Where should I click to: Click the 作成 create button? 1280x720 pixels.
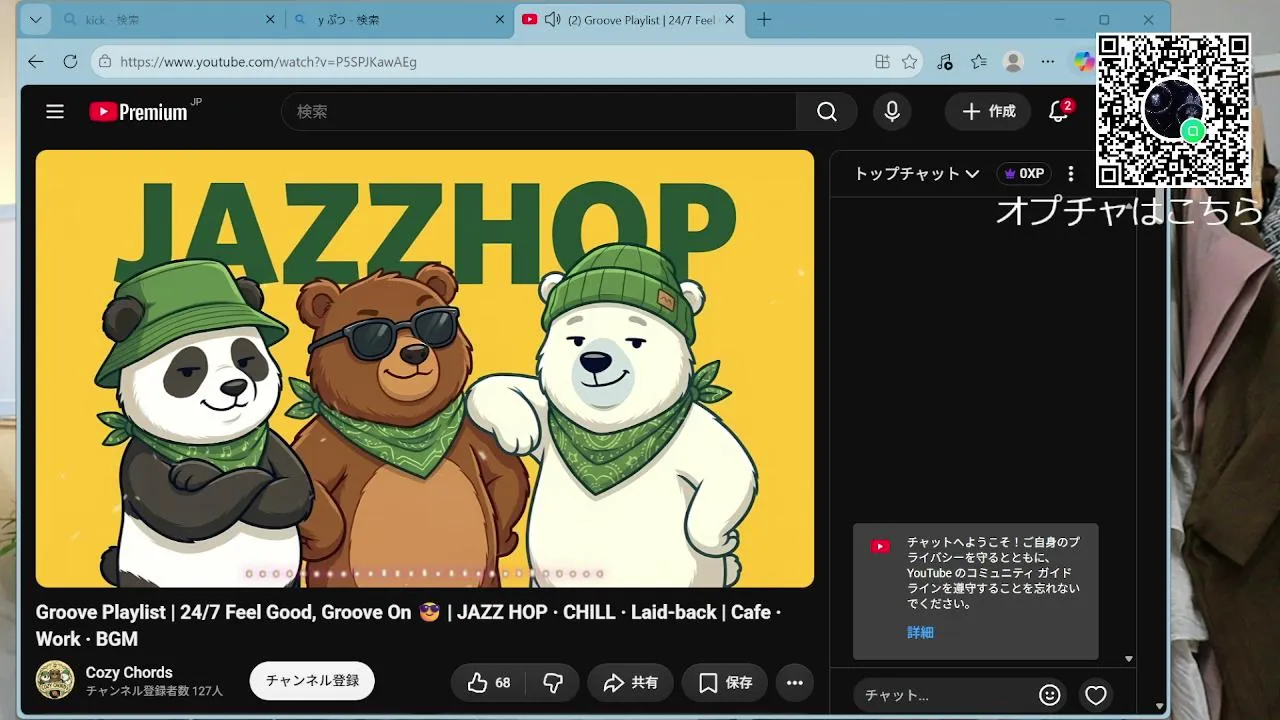pos(988,112)
